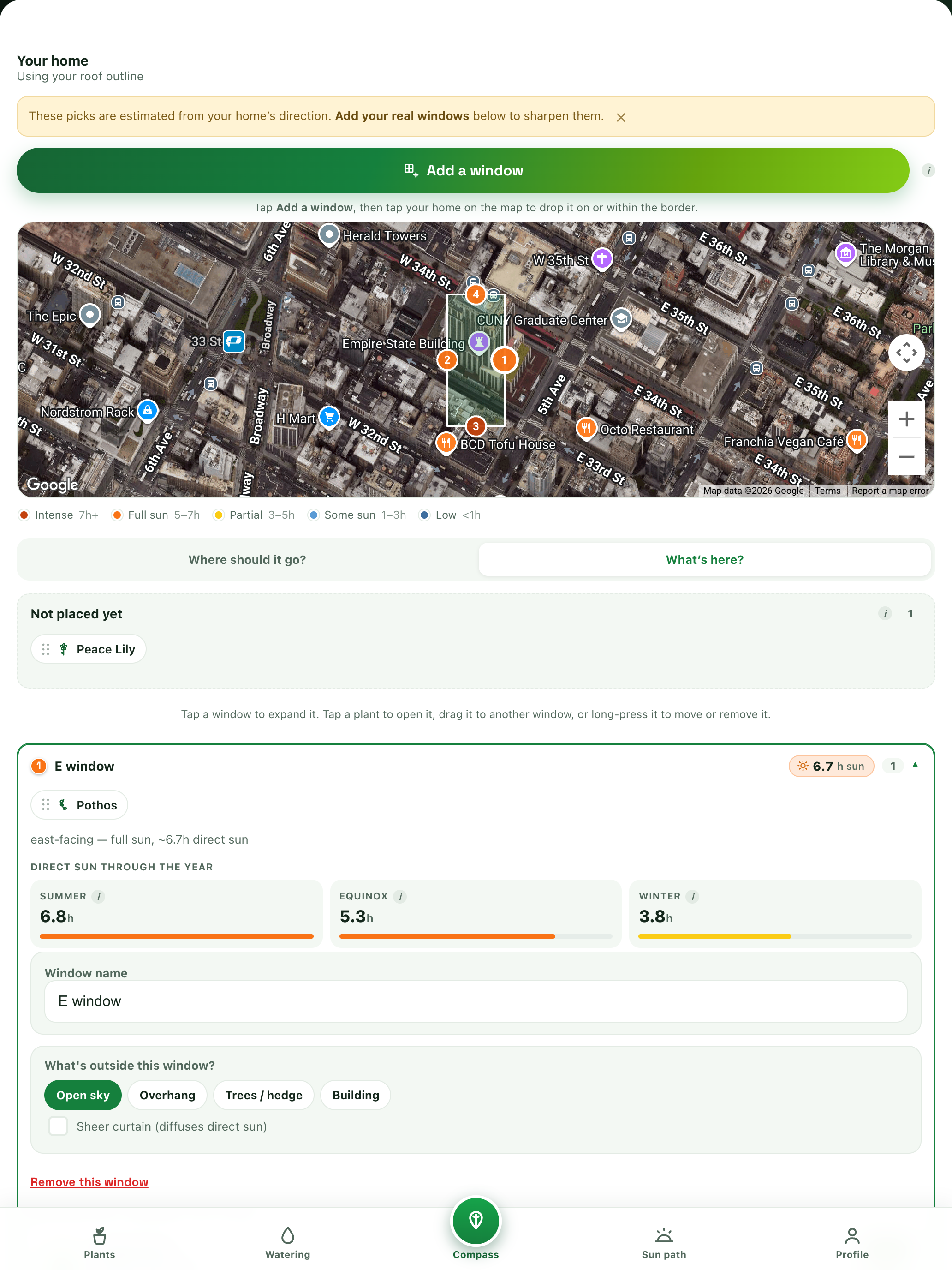This screenshot has height=1270, width=952.
Task: Click the Window name input field
Action: (x=476, y=1001)
